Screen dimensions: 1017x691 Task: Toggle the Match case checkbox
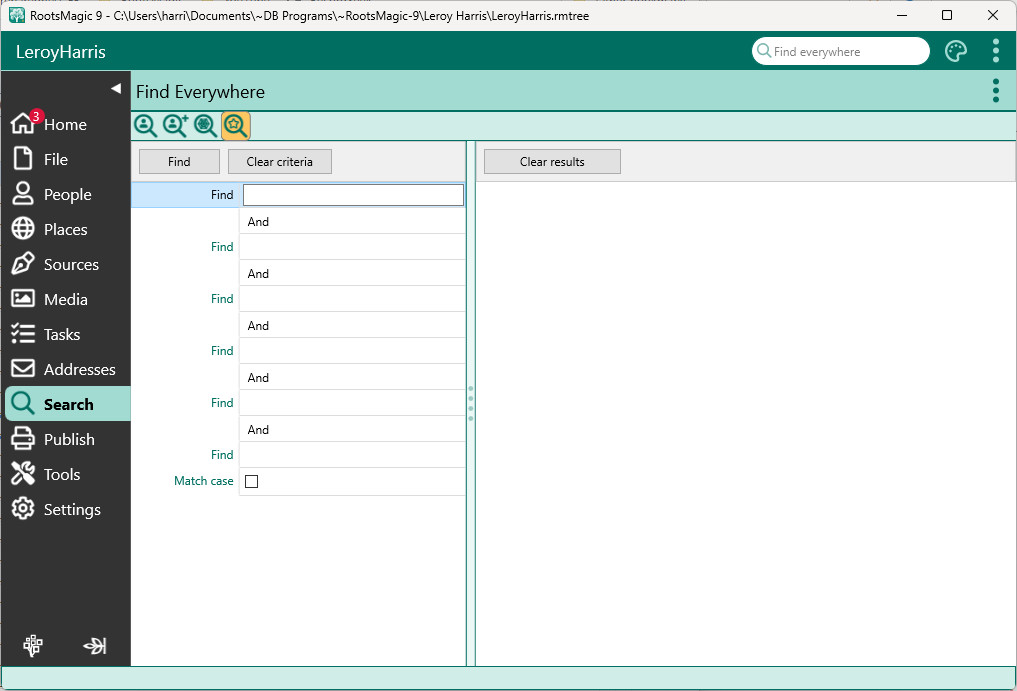[x=252, y=481]
